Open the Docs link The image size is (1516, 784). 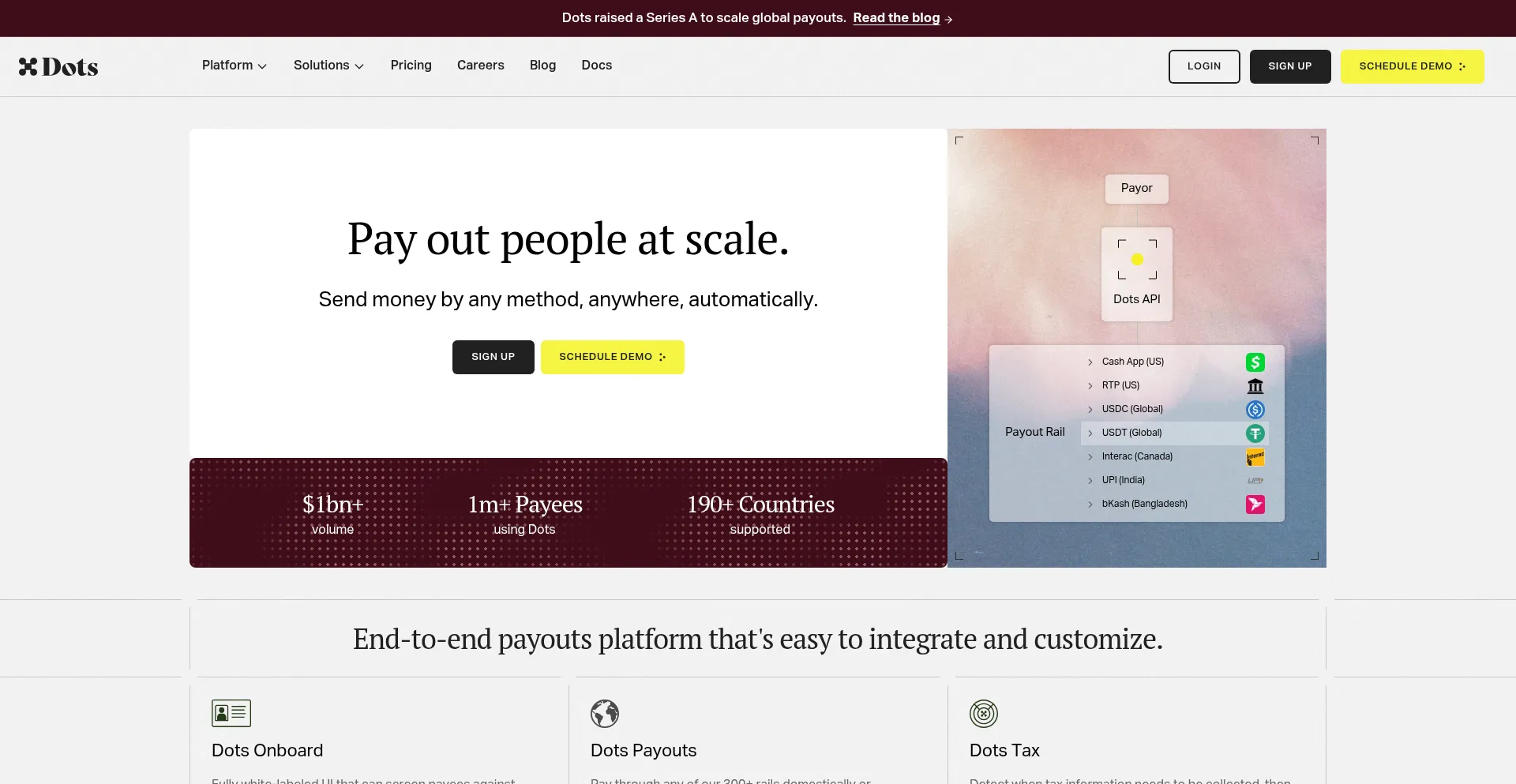pyautogui.click(x=596, y=66)
